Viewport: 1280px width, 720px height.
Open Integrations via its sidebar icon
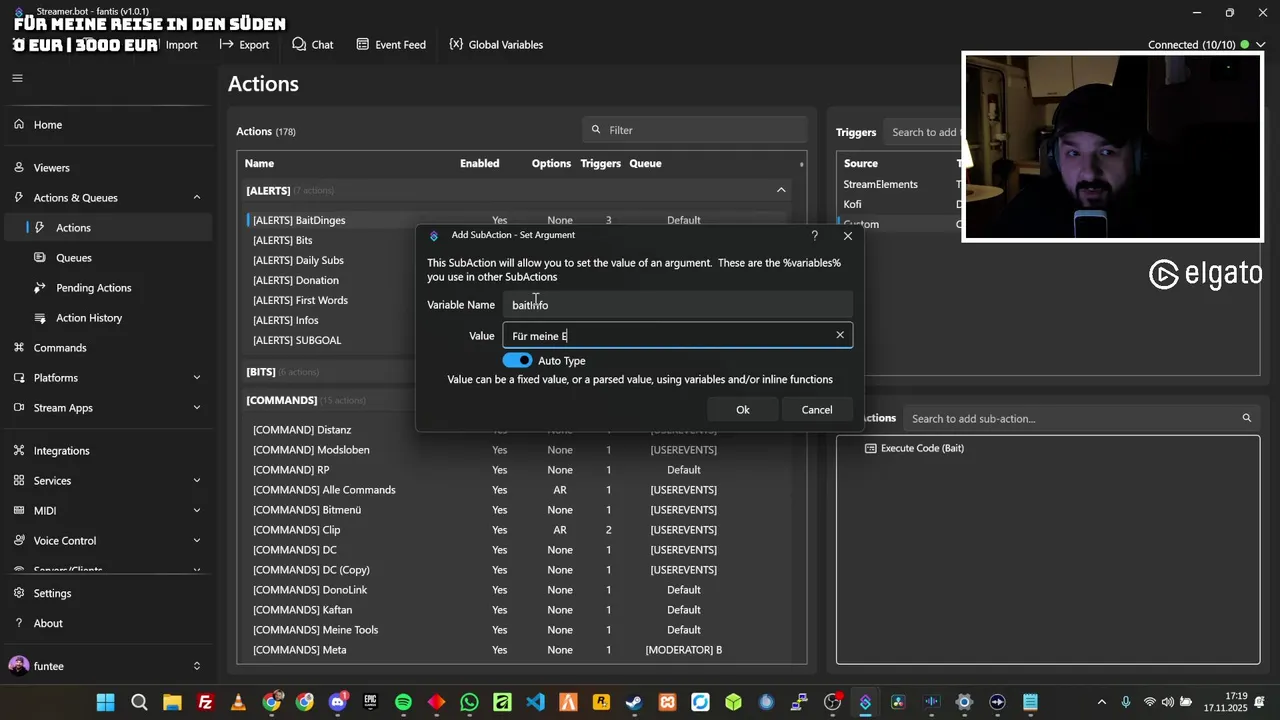click(x=19, y=451)
